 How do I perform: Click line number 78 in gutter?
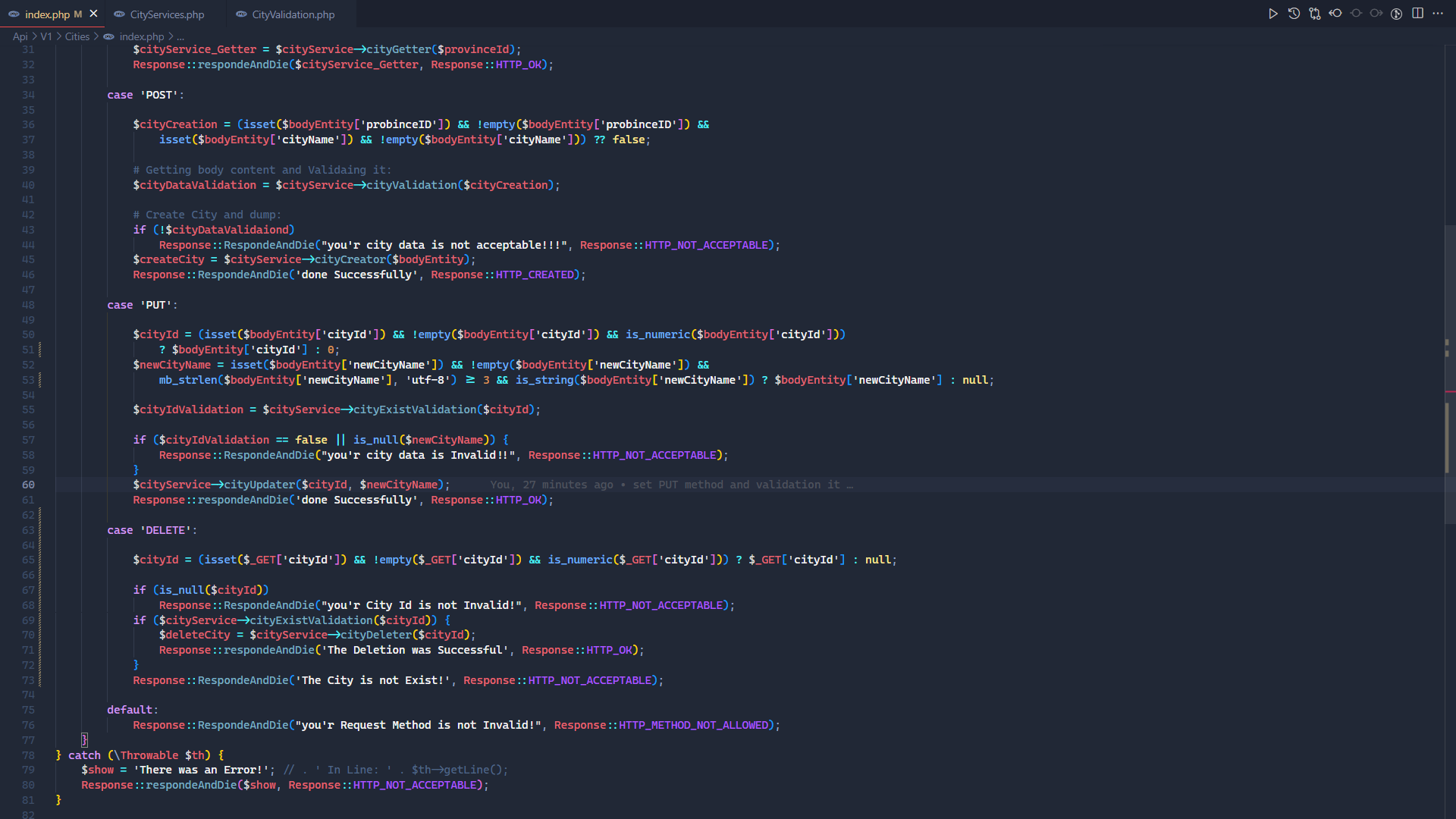tap(28, 755)
